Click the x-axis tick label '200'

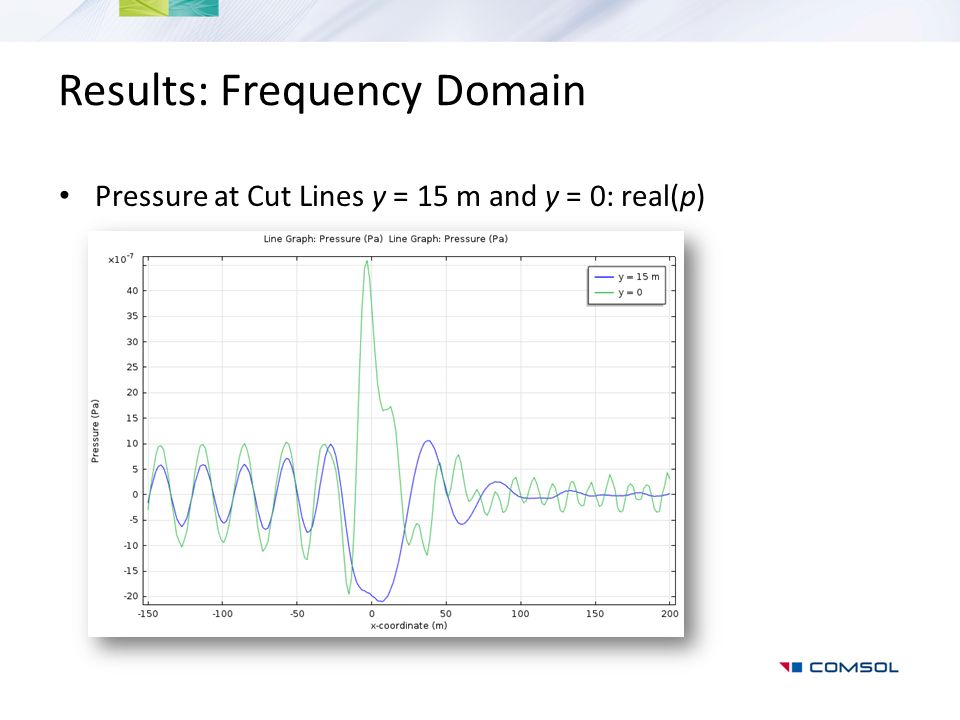click(x=670, y=613)
